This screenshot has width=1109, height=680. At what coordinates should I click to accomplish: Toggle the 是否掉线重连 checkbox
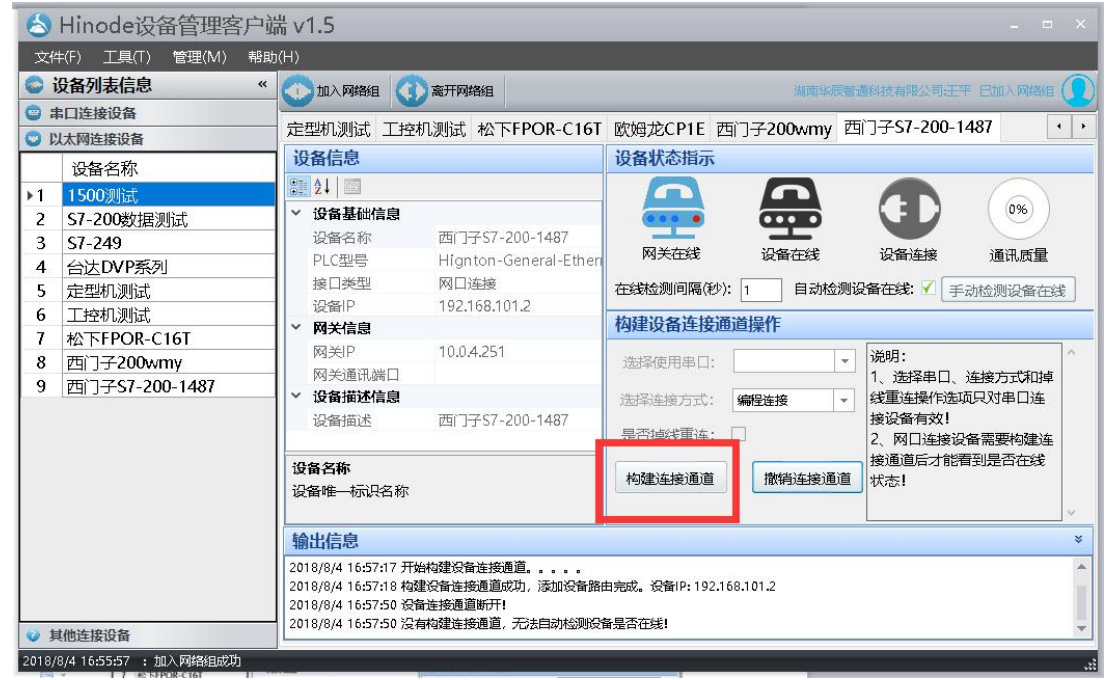(x=739, y=433)
